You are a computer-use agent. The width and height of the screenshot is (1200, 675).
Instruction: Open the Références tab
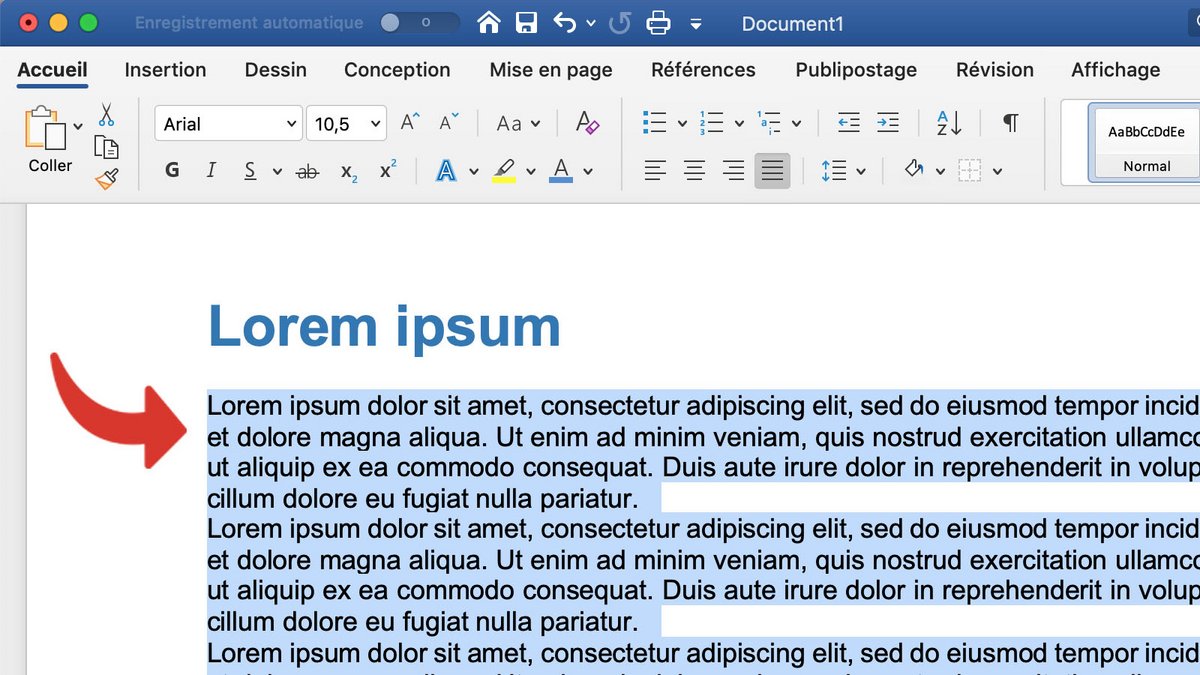(703, 70)
